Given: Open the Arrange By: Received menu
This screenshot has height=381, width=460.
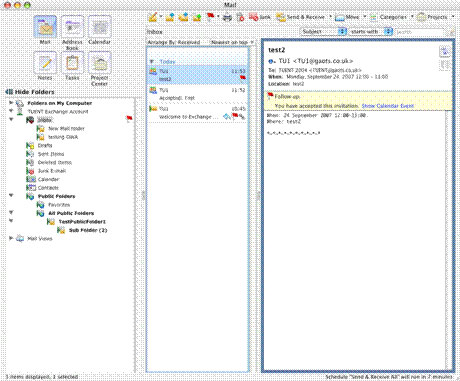Looking at the screenshot, I should click(174, 42).
